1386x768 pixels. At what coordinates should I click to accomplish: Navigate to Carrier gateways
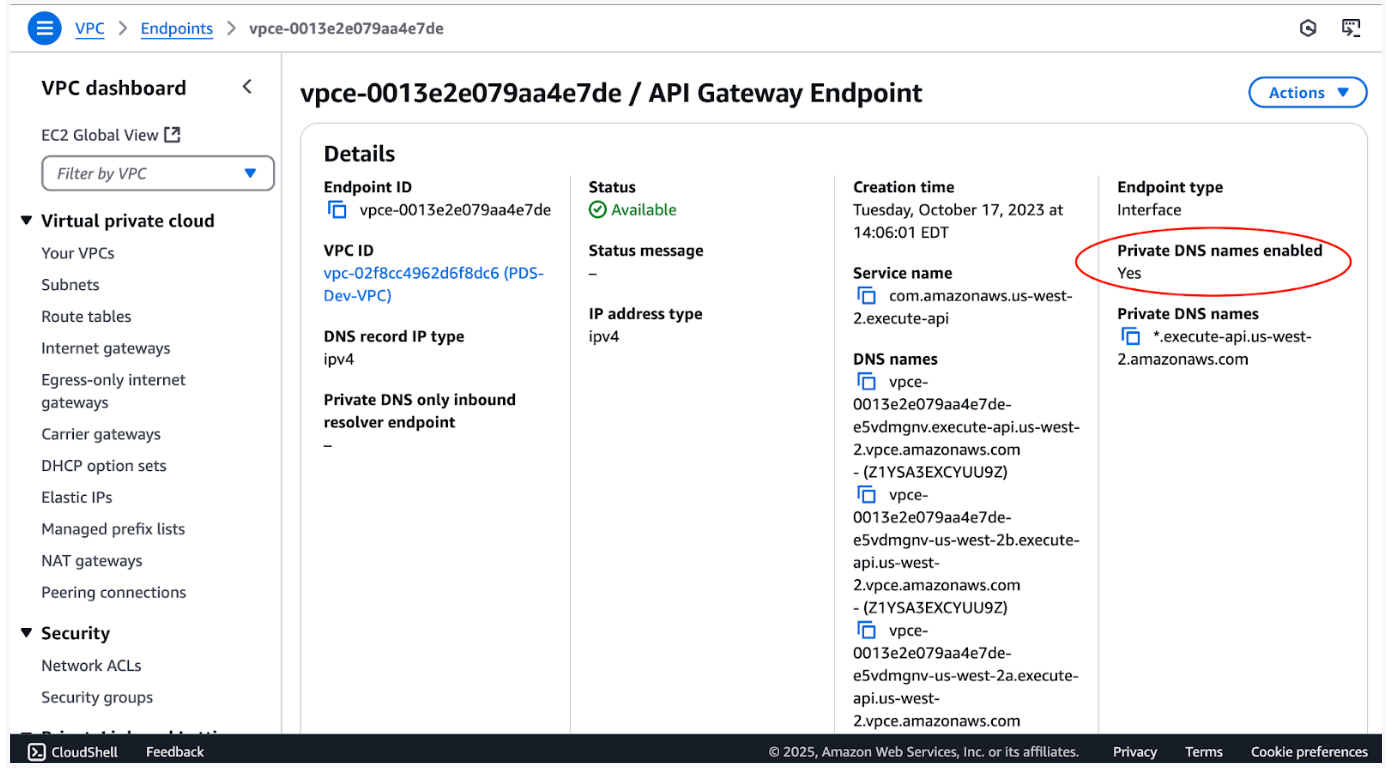pyautogui.click(x=101, y=434)
